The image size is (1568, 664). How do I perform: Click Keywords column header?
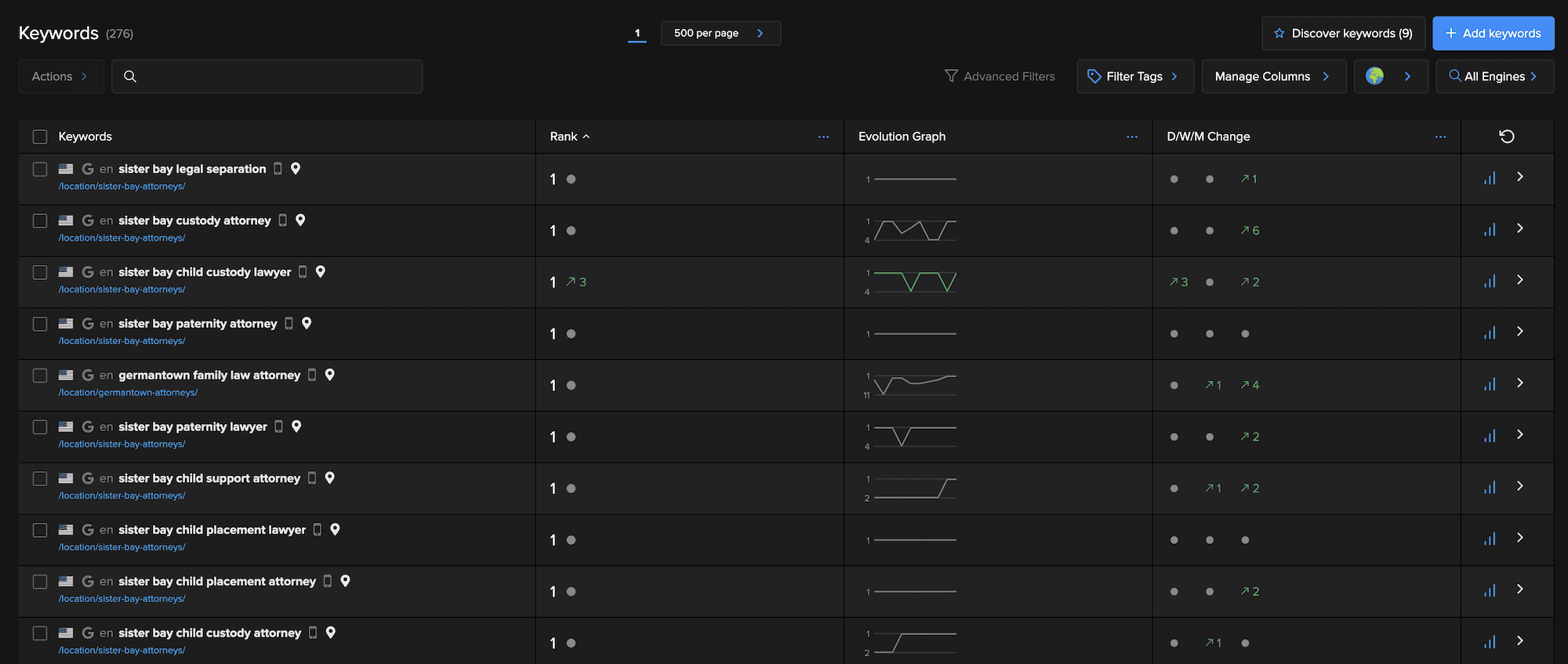[x=85, y=136]
